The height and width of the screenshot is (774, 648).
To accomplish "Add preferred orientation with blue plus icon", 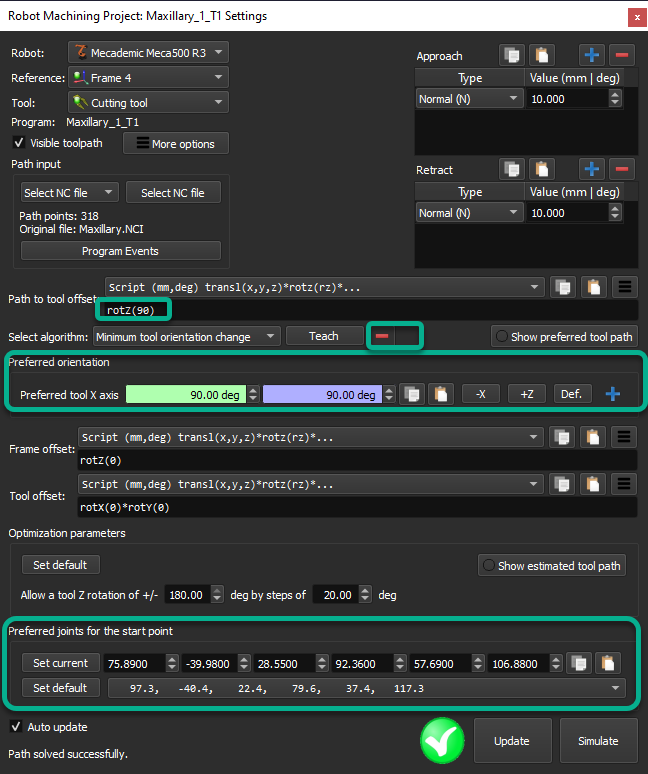I will pyautogui.click(x=612, y=394).
